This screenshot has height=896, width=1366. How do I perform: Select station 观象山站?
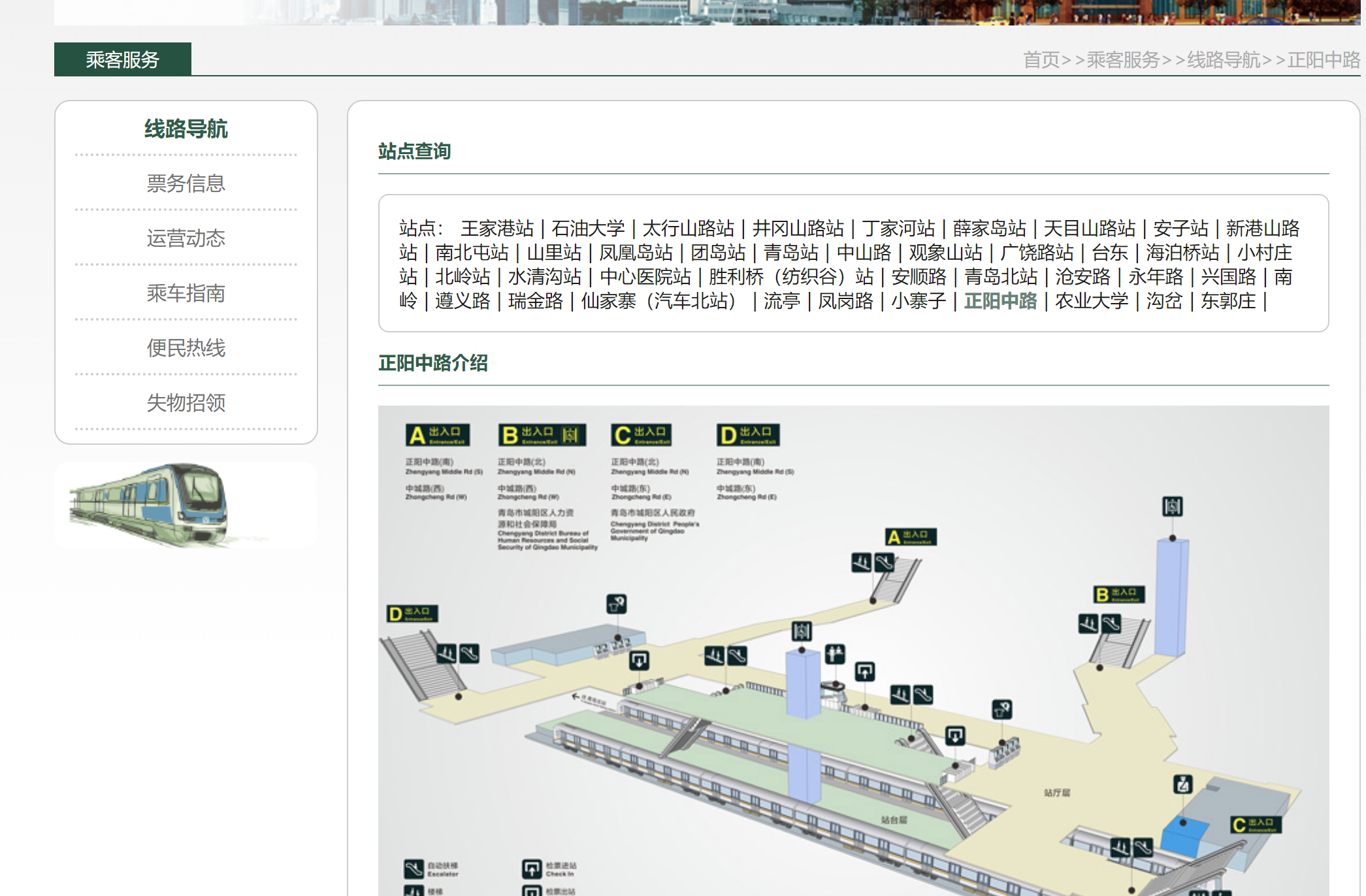[946, 253]
